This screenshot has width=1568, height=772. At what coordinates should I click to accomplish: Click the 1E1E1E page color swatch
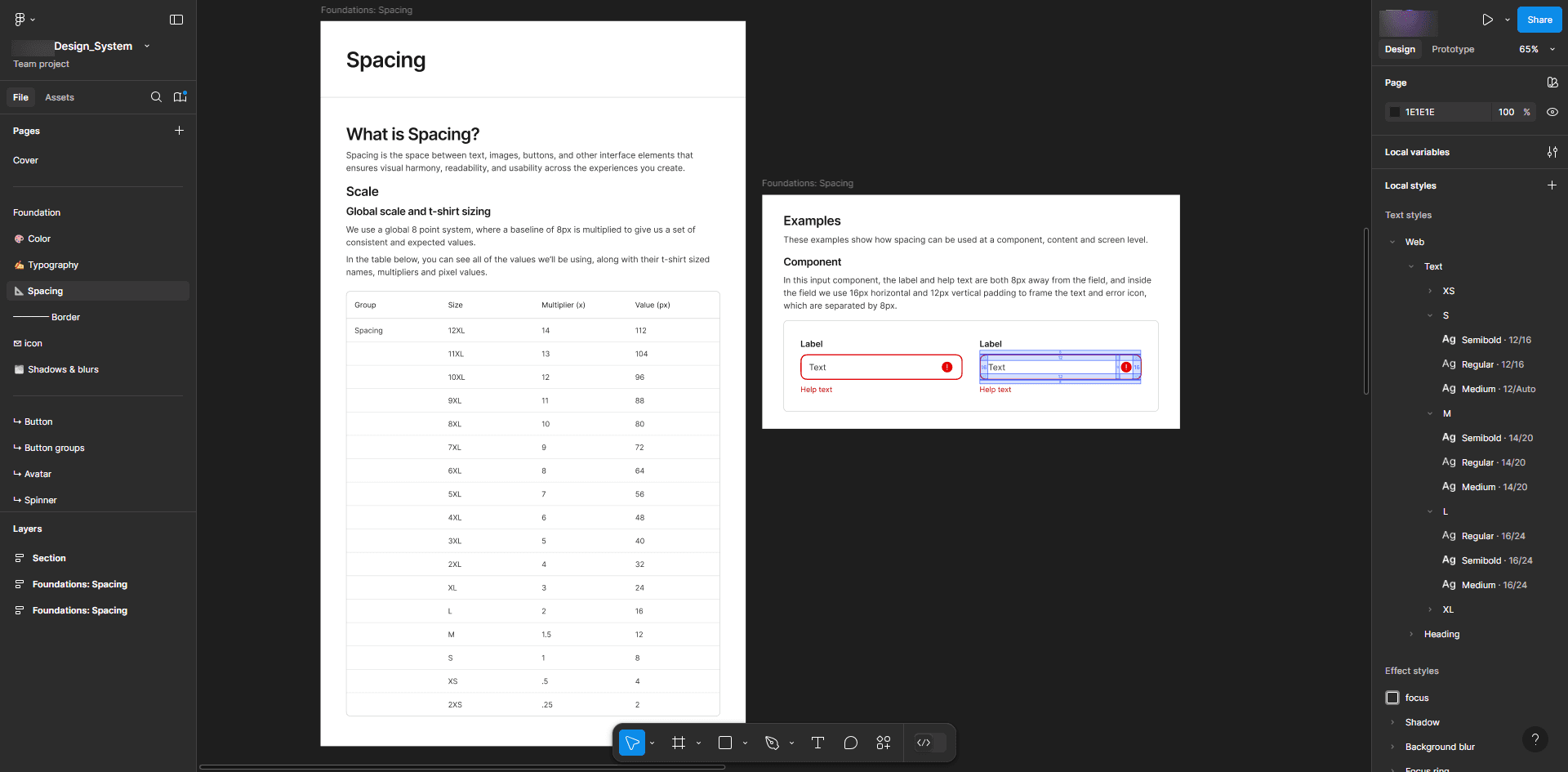[1395, 112]
